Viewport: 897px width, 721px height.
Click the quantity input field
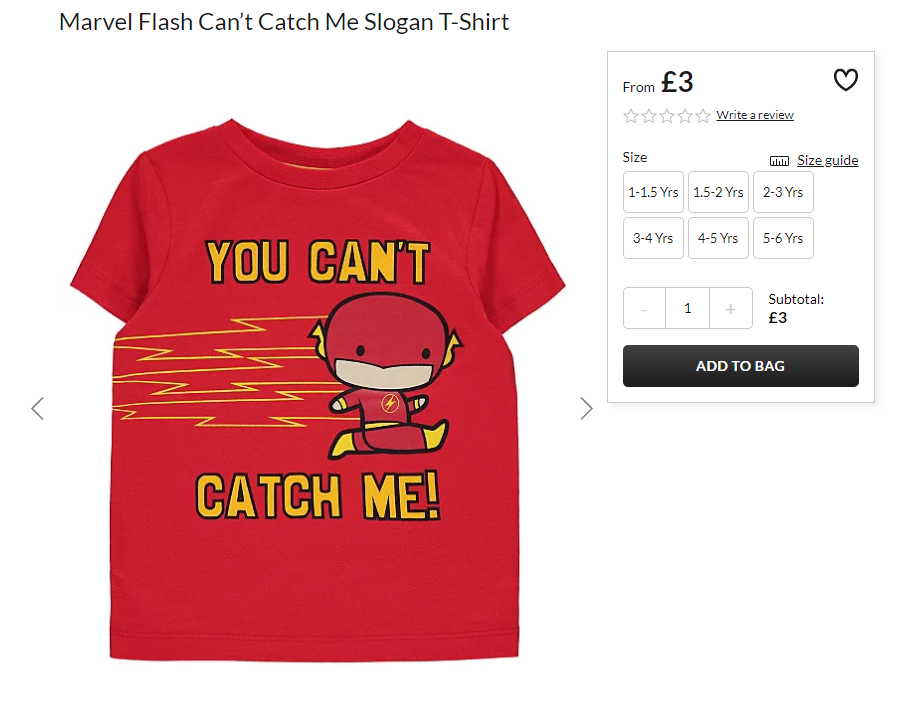pos(688,308)
